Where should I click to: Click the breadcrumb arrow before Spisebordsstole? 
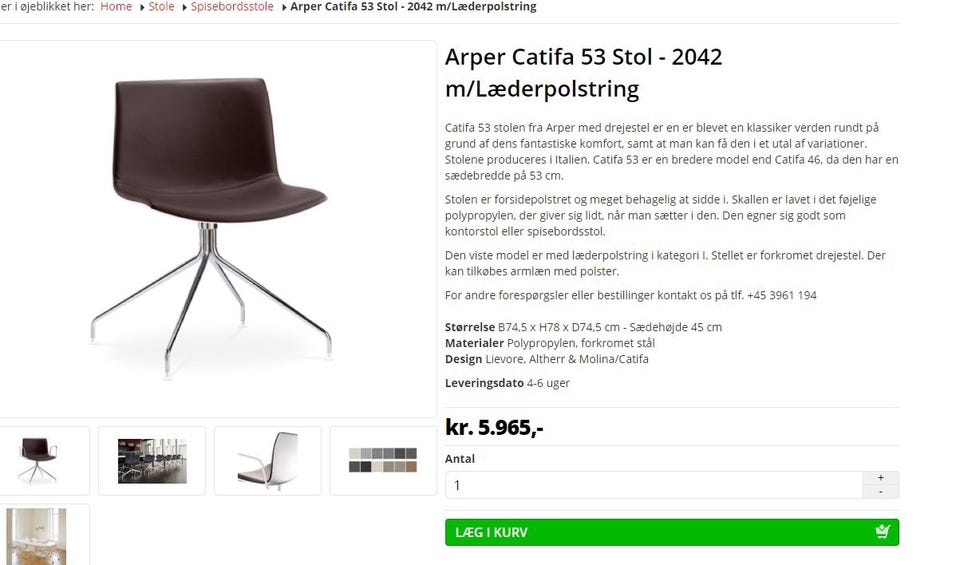coord(184,7)
